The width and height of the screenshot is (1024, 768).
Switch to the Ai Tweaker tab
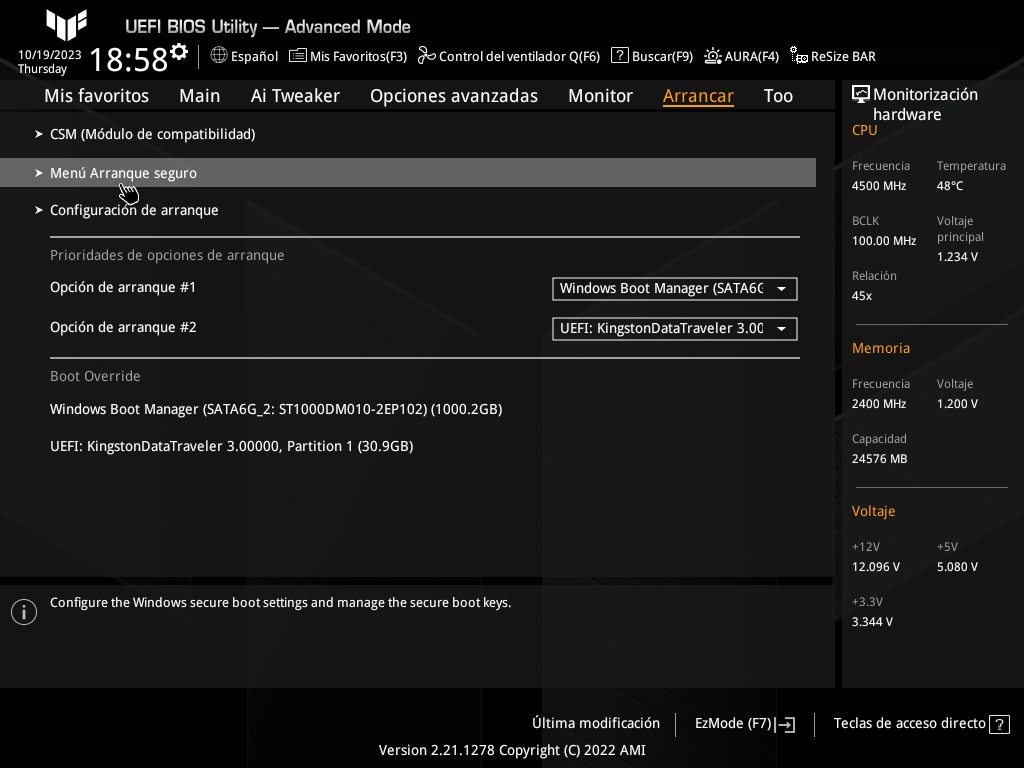[x=295, y=96]
